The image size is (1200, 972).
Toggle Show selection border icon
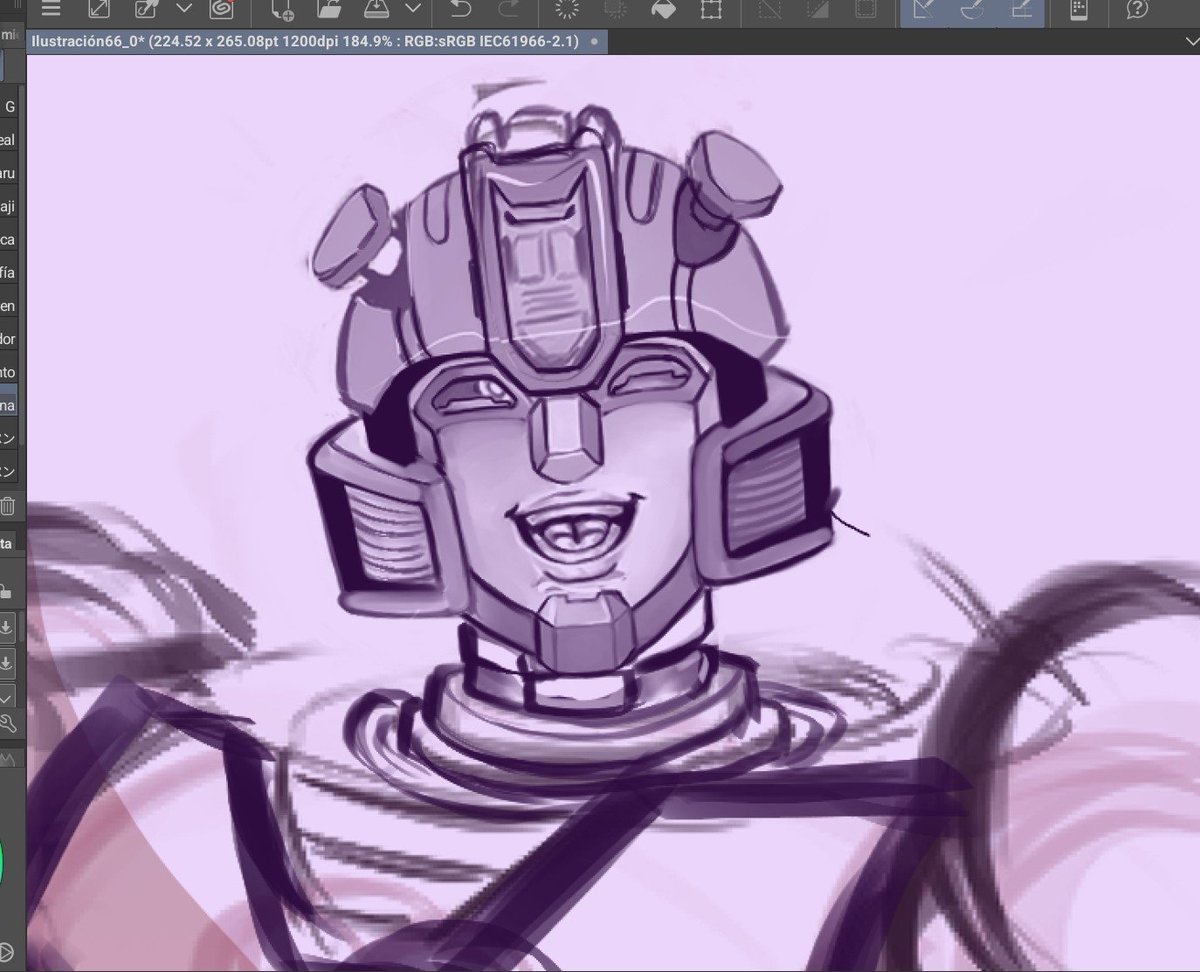pyautogui.click(x=865, y=10)
